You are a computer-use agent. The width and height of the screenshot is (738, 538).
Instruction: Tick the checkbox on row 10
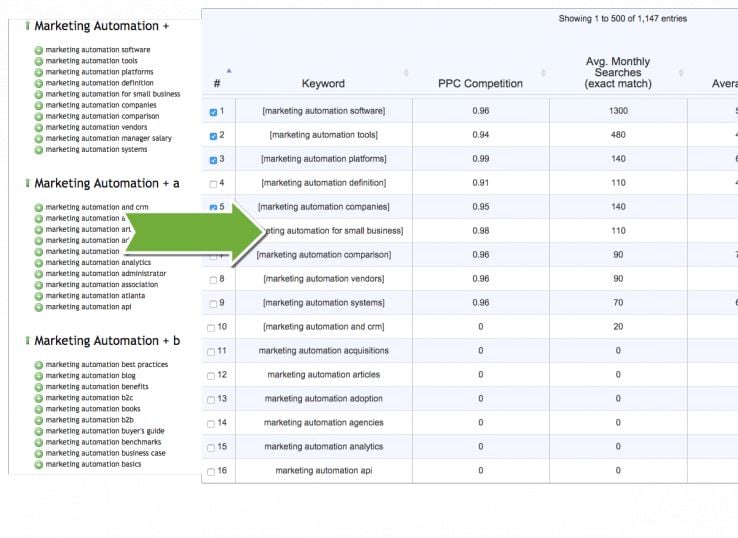coord(212,328)
